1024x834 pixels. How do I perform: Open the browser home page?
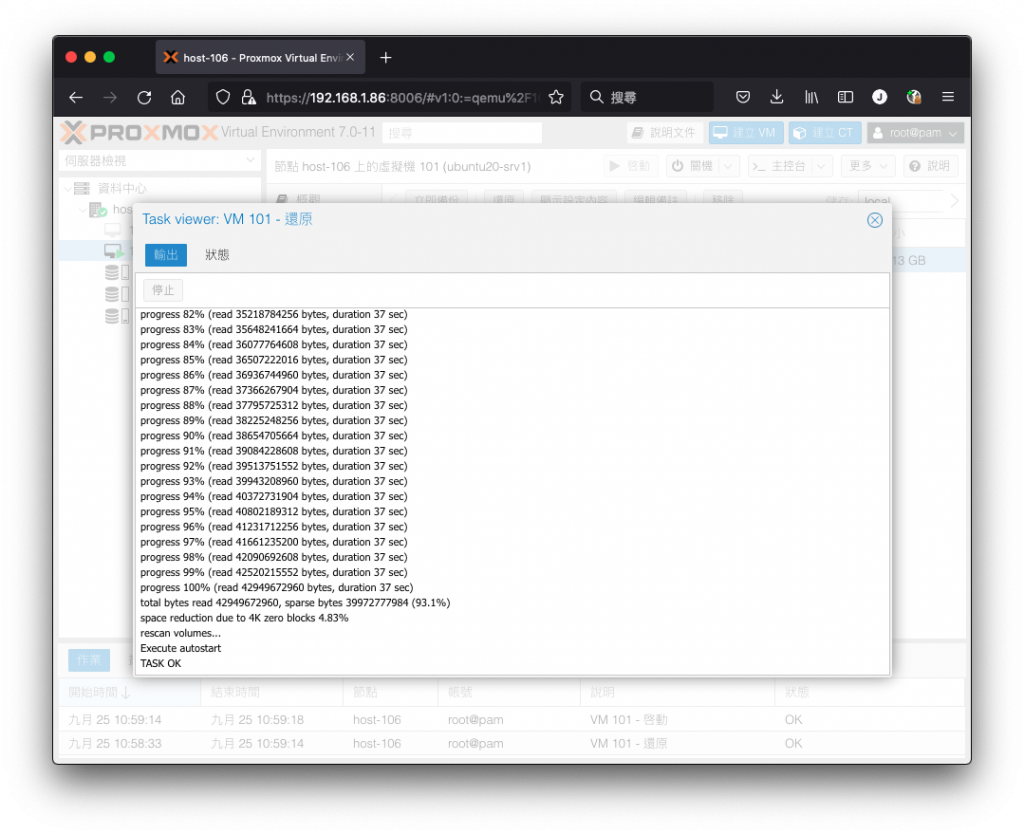click(x=178, y=97)
